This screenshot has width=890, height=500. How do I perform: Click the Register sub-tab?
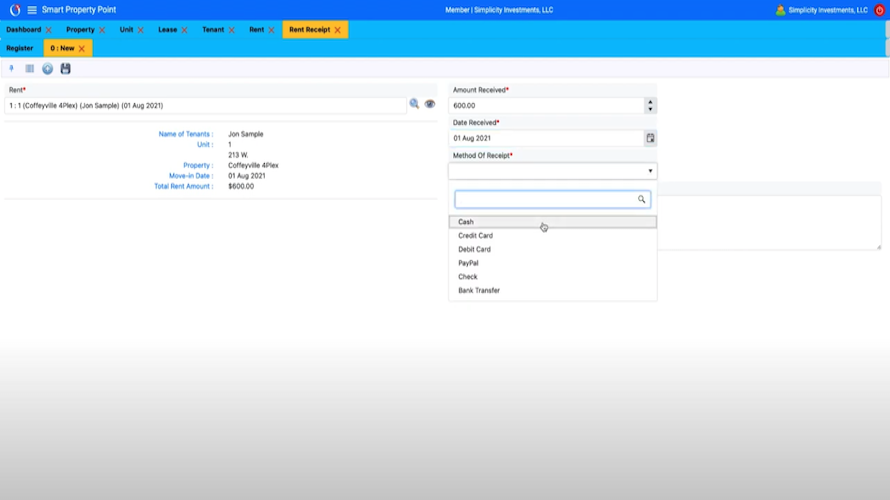point(20,48)
